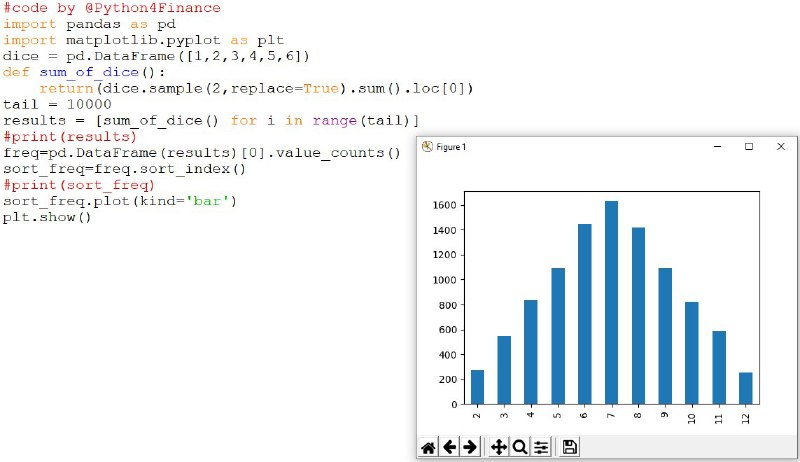Click the bar for sum 11

(719, 368)
